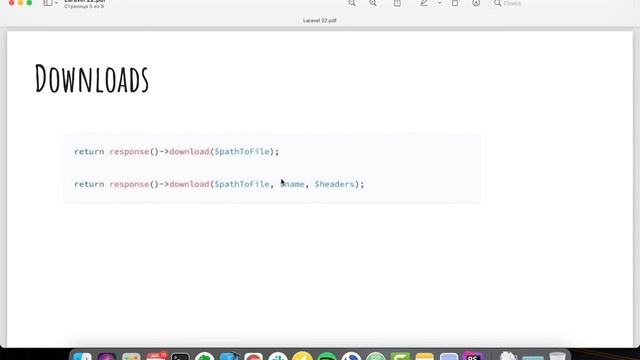This screenshot has height=360, width=640.
Task: Expand highlight color options arrow
Action: pyautogui.click(x=440, y=3)
